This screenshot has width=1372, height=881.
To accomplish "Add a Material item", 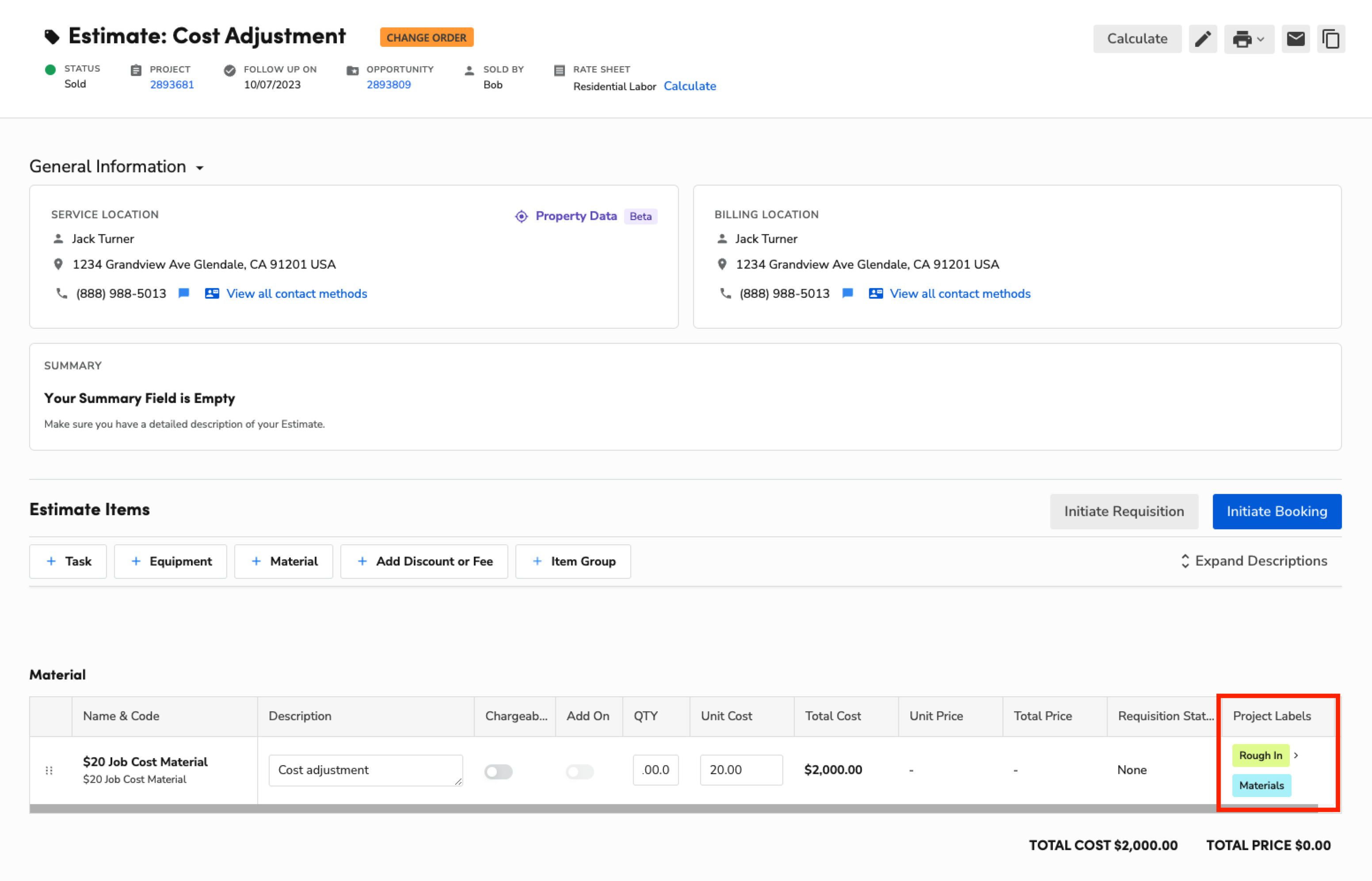I will click(284, 561).
